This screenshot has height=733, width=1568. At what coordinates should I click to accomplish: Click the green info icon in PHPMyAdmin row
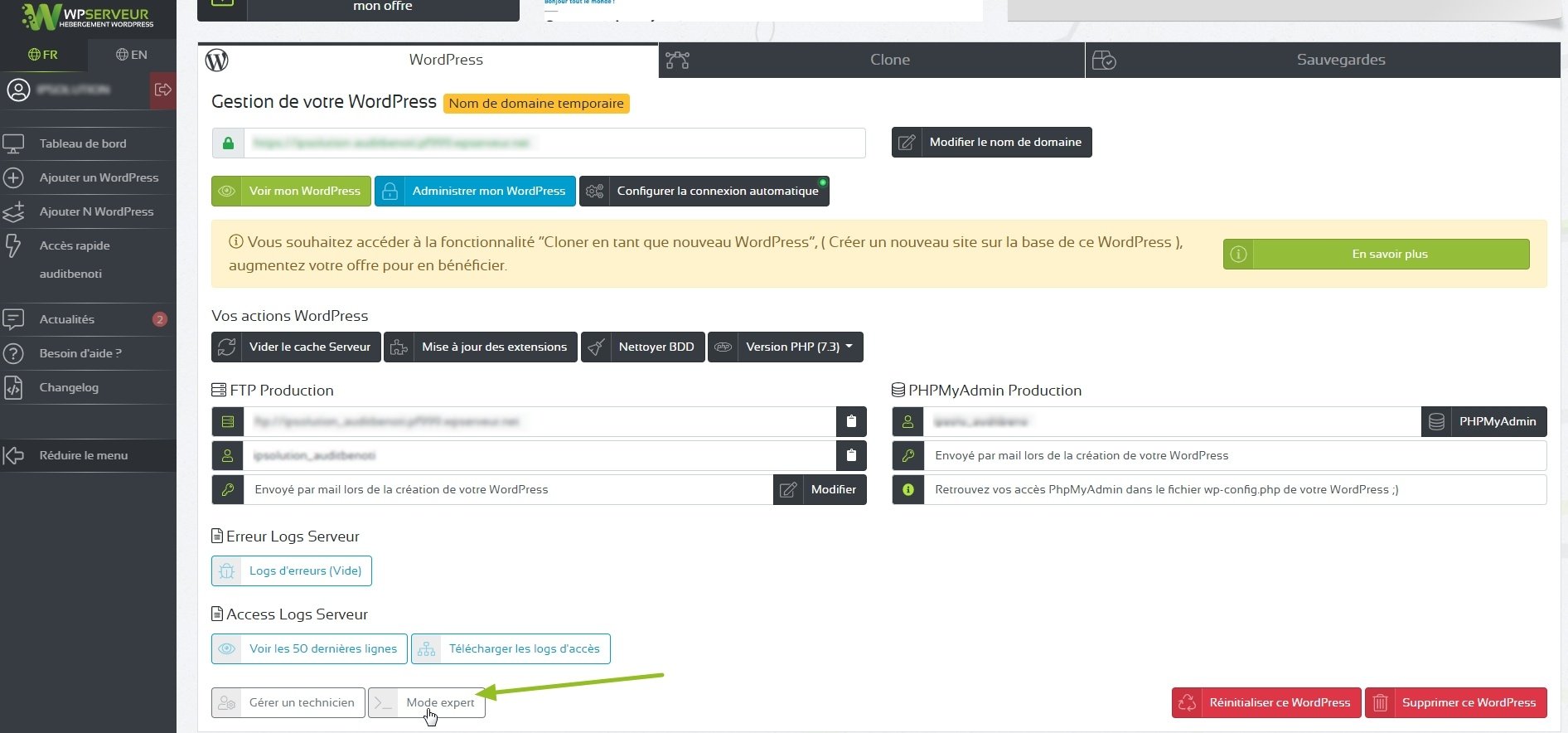tap(908, 489)
